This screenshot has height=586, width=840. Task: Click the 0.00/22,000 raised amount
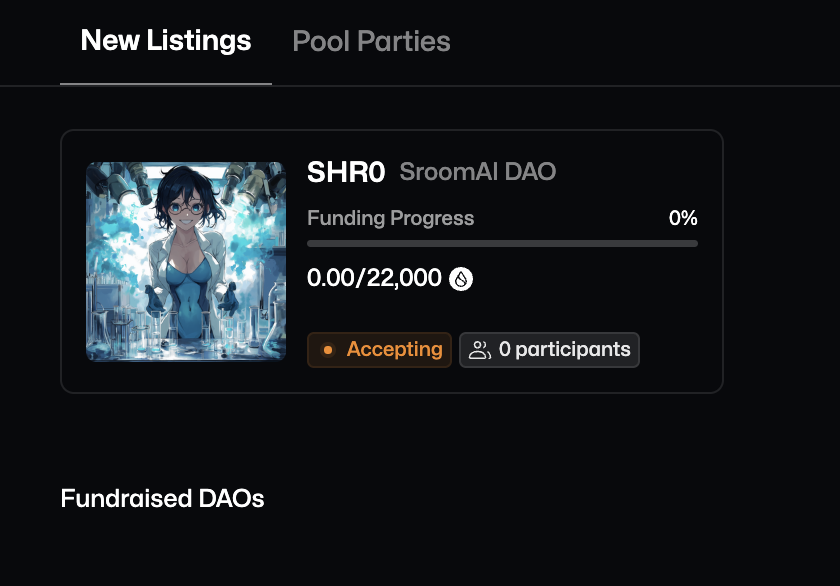(374, 278)
